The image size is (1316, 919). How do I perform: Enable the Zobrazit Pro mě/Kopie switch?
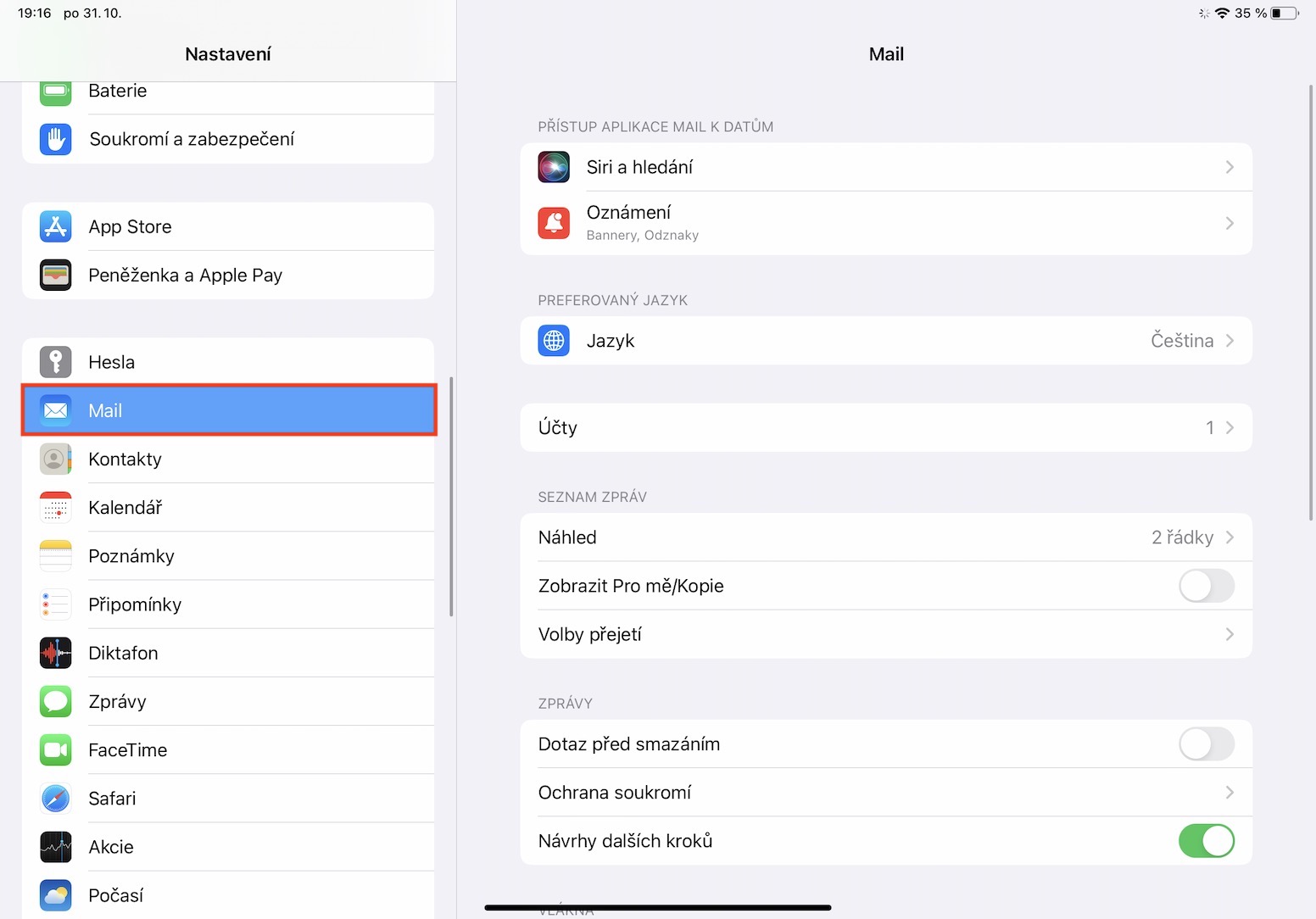(1206, 586)
